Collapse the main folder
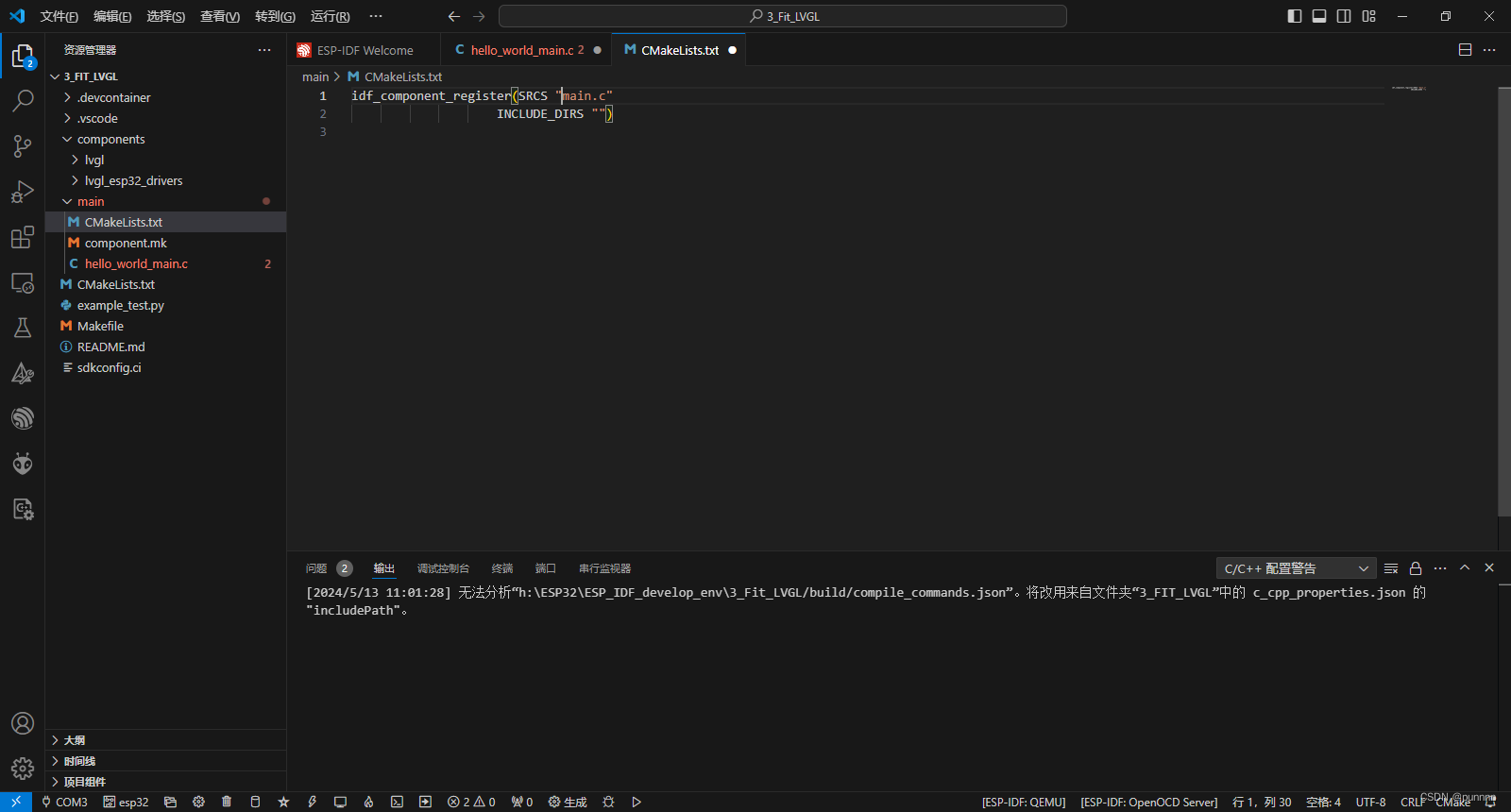 165,201
